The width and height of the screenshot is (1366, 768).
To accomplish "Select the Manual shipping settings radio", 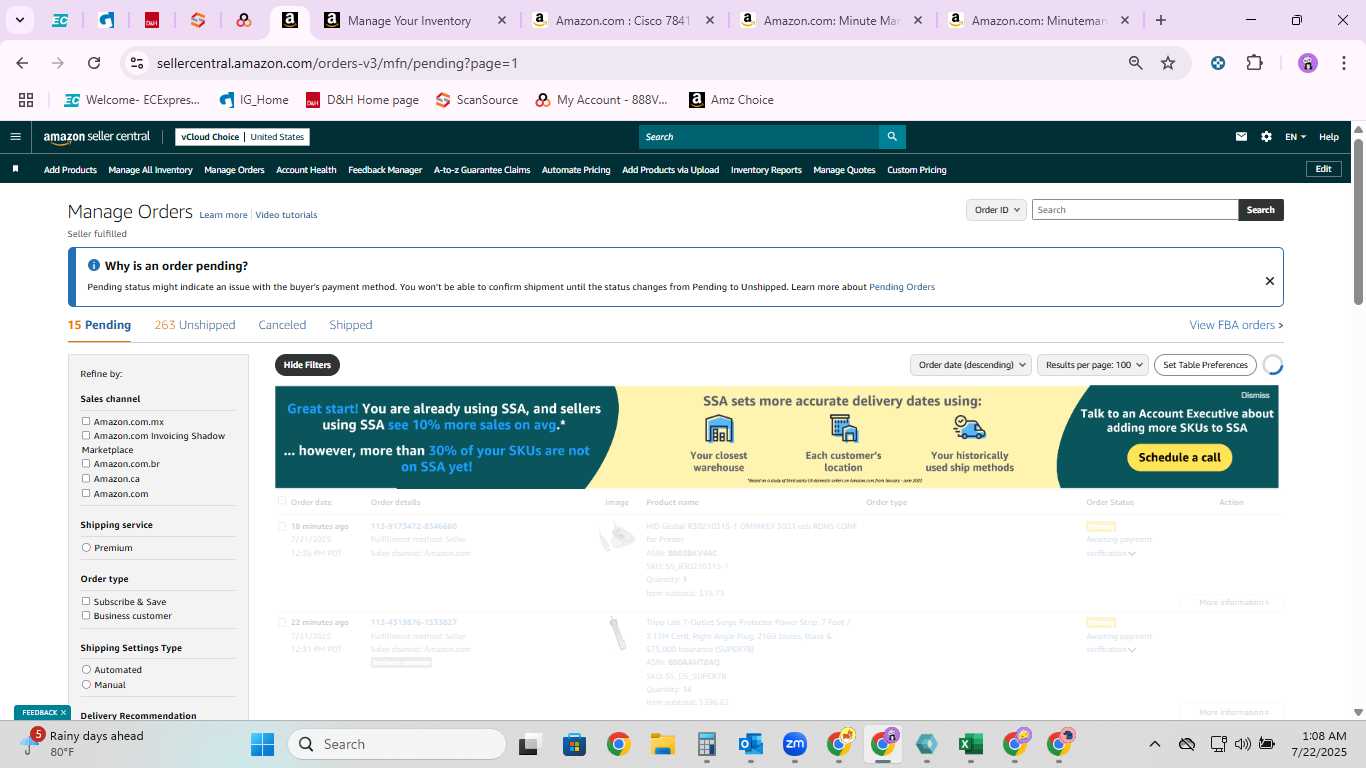I will tap(86, 685).
